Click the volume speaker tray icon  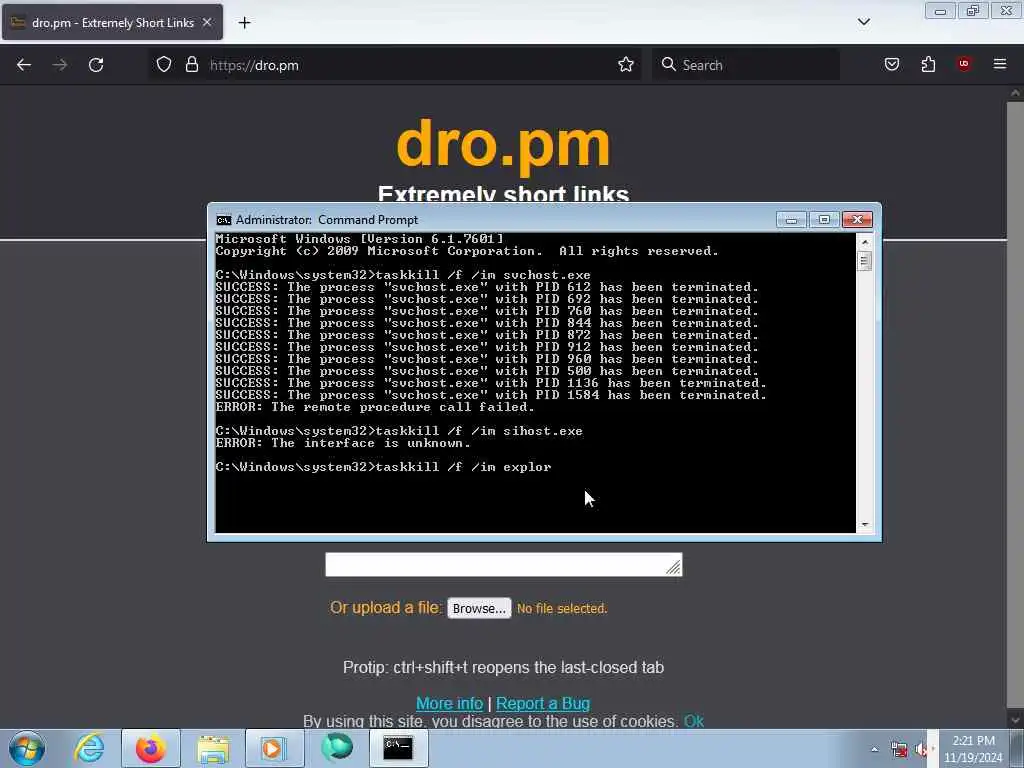coord(921,750)
